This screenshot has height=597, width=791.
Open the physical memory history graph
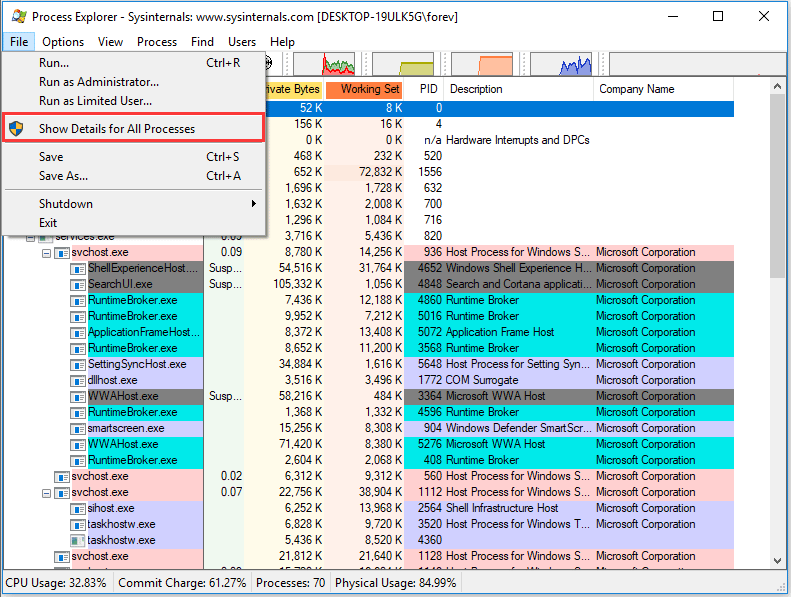click(482, 64)
